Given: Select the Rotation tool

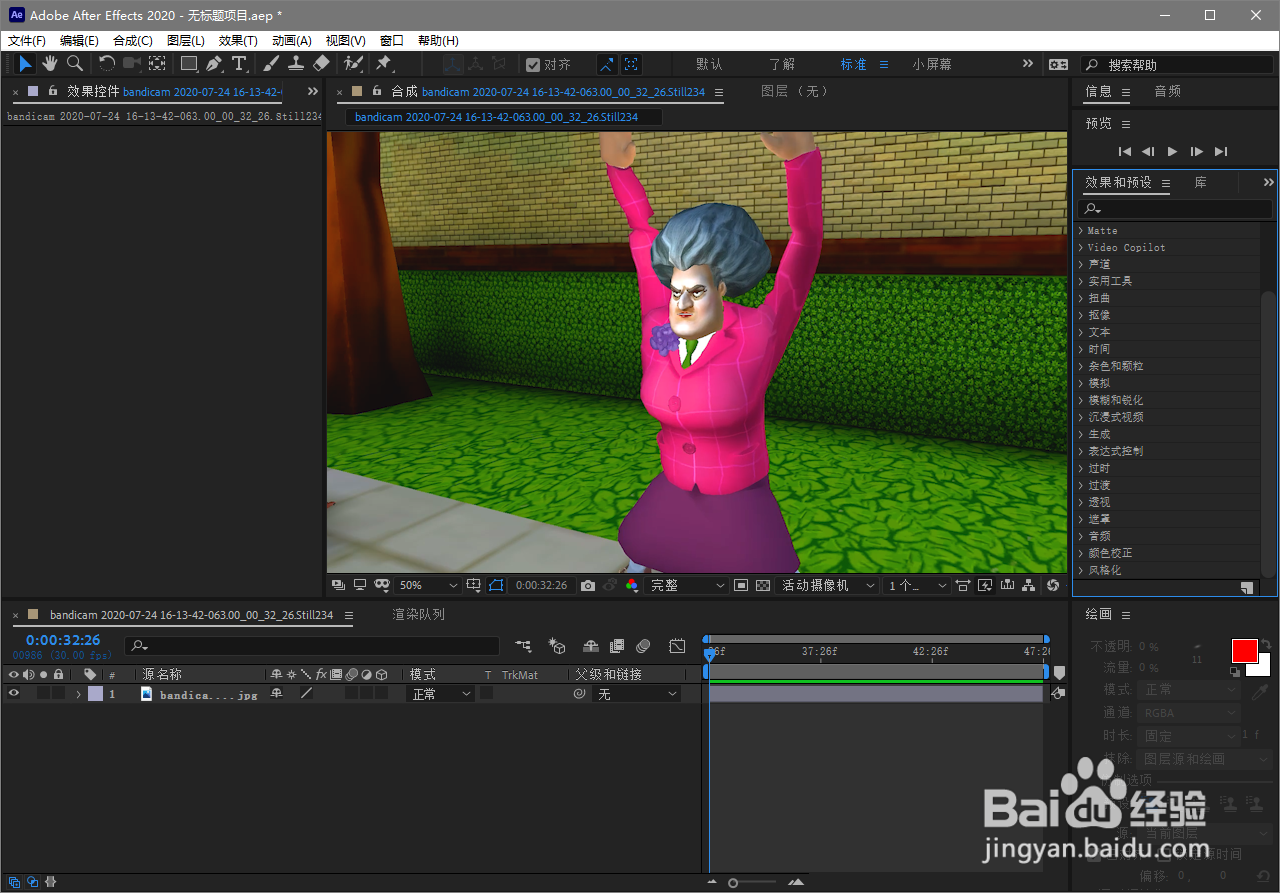Looking at the screenshot, I should [107, 64].
